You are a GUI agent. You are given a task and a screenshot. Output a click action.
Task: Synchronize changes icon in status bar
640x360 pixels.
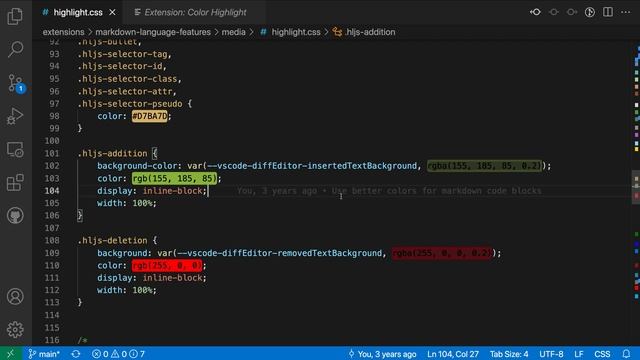(76, 353)
